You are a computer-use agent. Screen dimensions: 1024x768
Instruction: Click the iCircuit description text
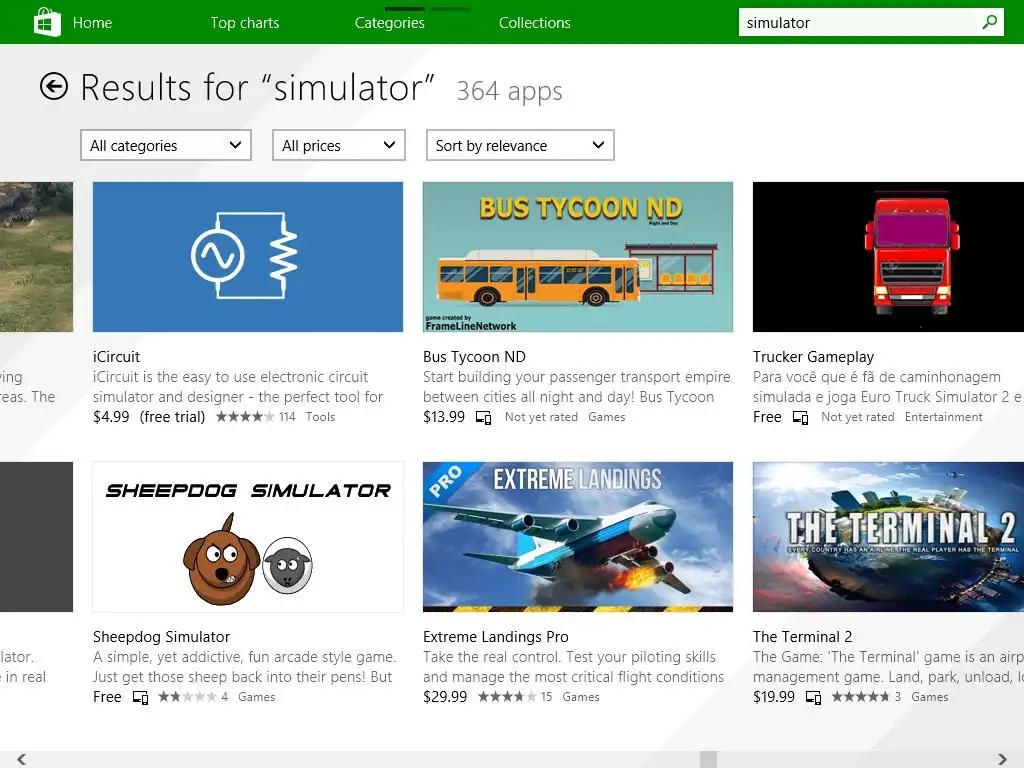238,387
